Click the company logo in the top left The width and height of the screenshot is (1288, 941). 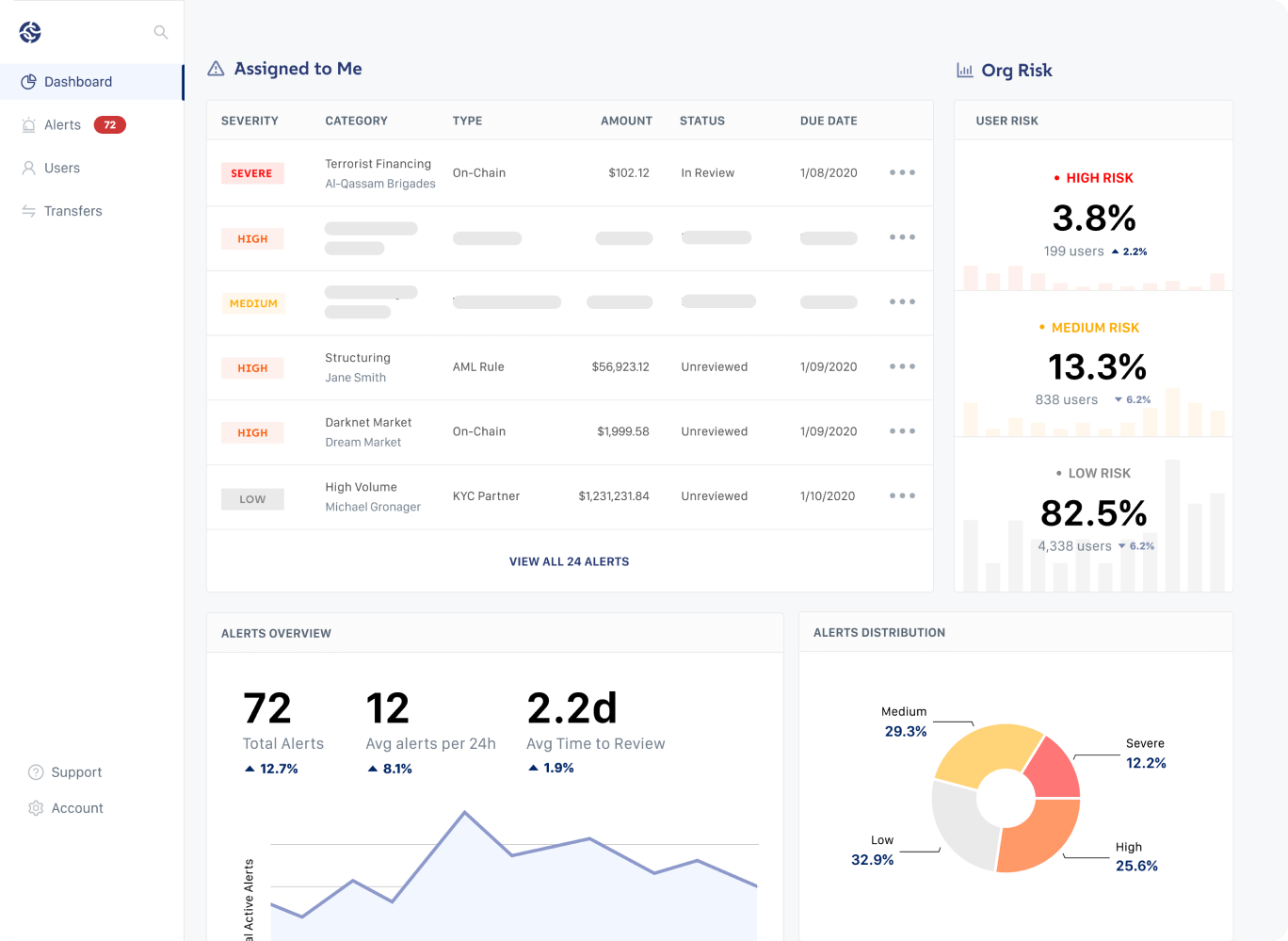pos(29,31)
